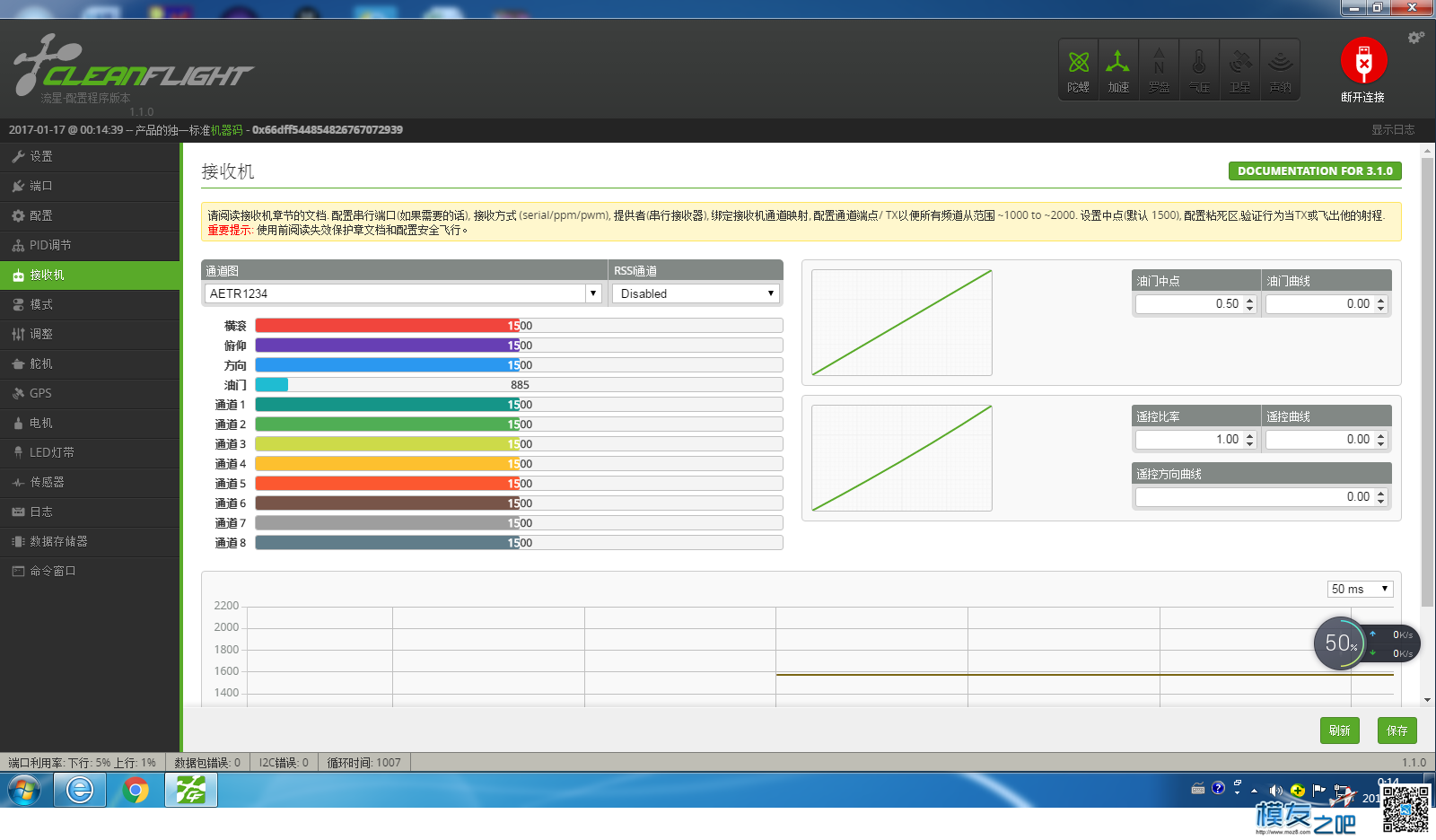Image resolution: width=1436 pixels, height=840 pixels.
Task: Open the 数据存储器 dataflash tab
Action: point(90,541)
